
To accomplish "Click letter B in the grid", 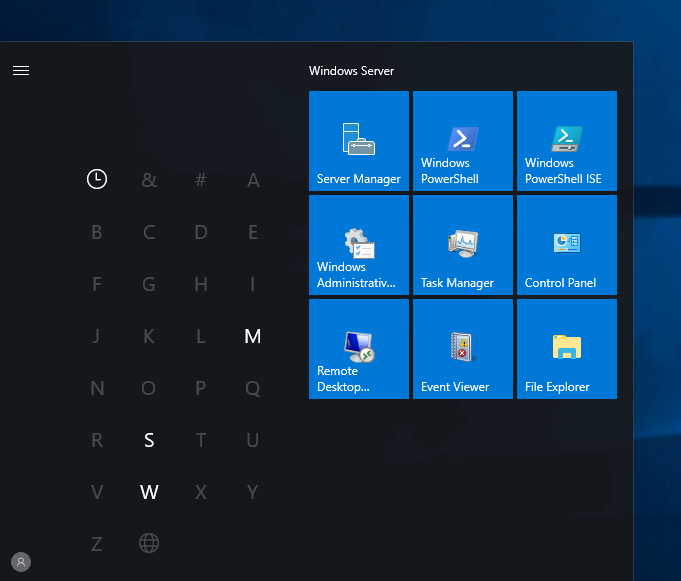I will coord(97,232).
